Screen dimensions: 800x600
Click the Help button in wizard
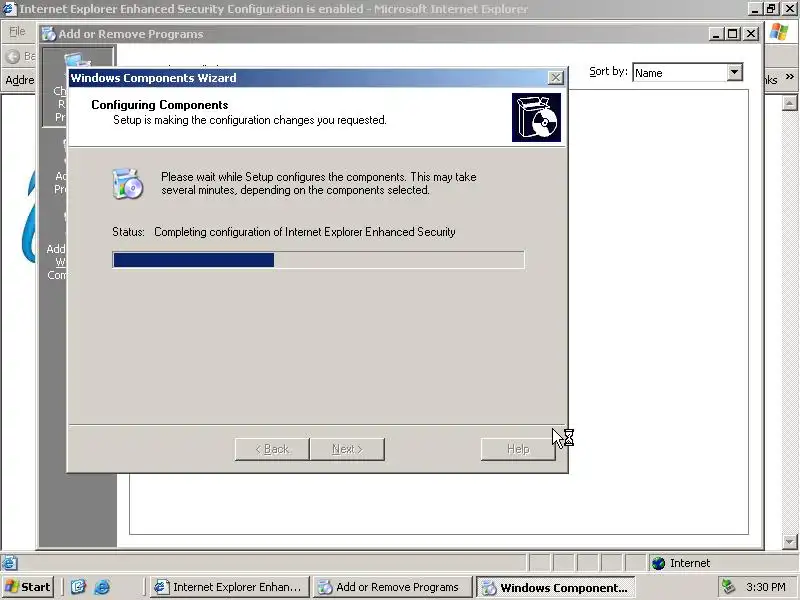pyautogui.click(x=518, y=449)
